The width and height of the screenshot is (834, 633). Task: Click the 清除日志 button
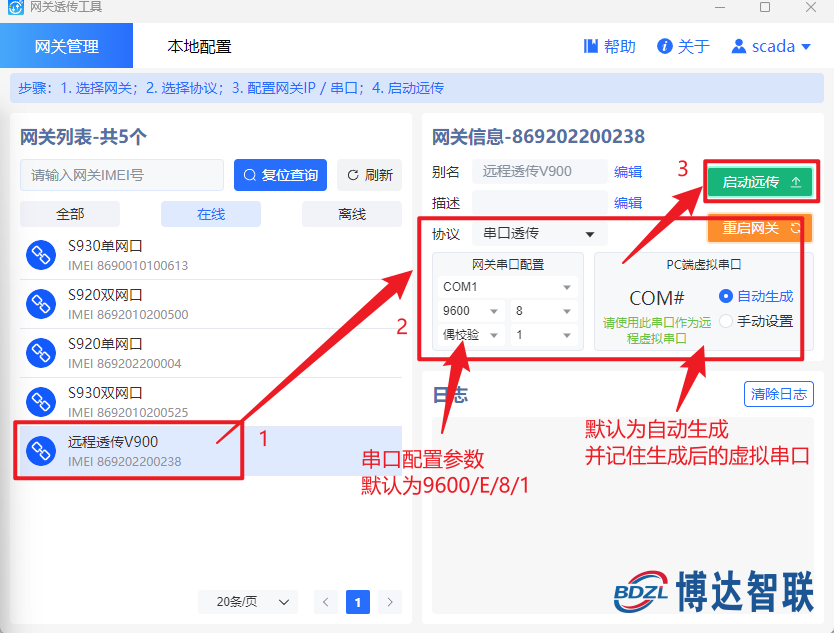click(779, 394)
